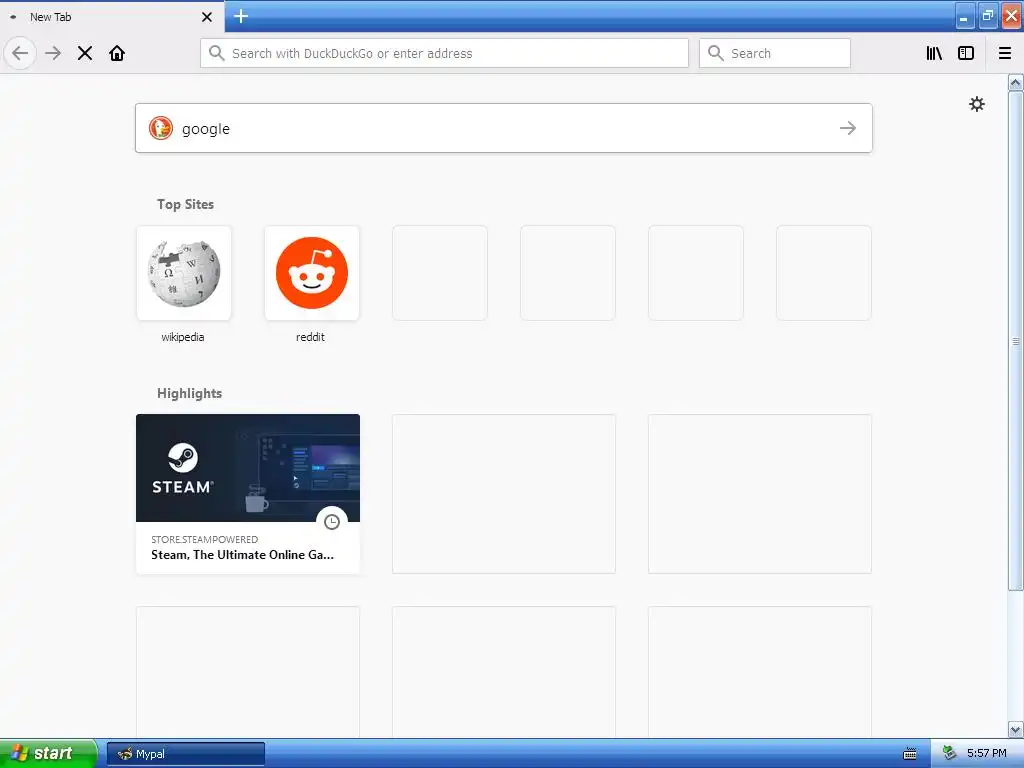The width and height of the screenshot is (1024, 768).
Task: Click STORE.STEAMPOWERED source text
Action: click(204, 539)
